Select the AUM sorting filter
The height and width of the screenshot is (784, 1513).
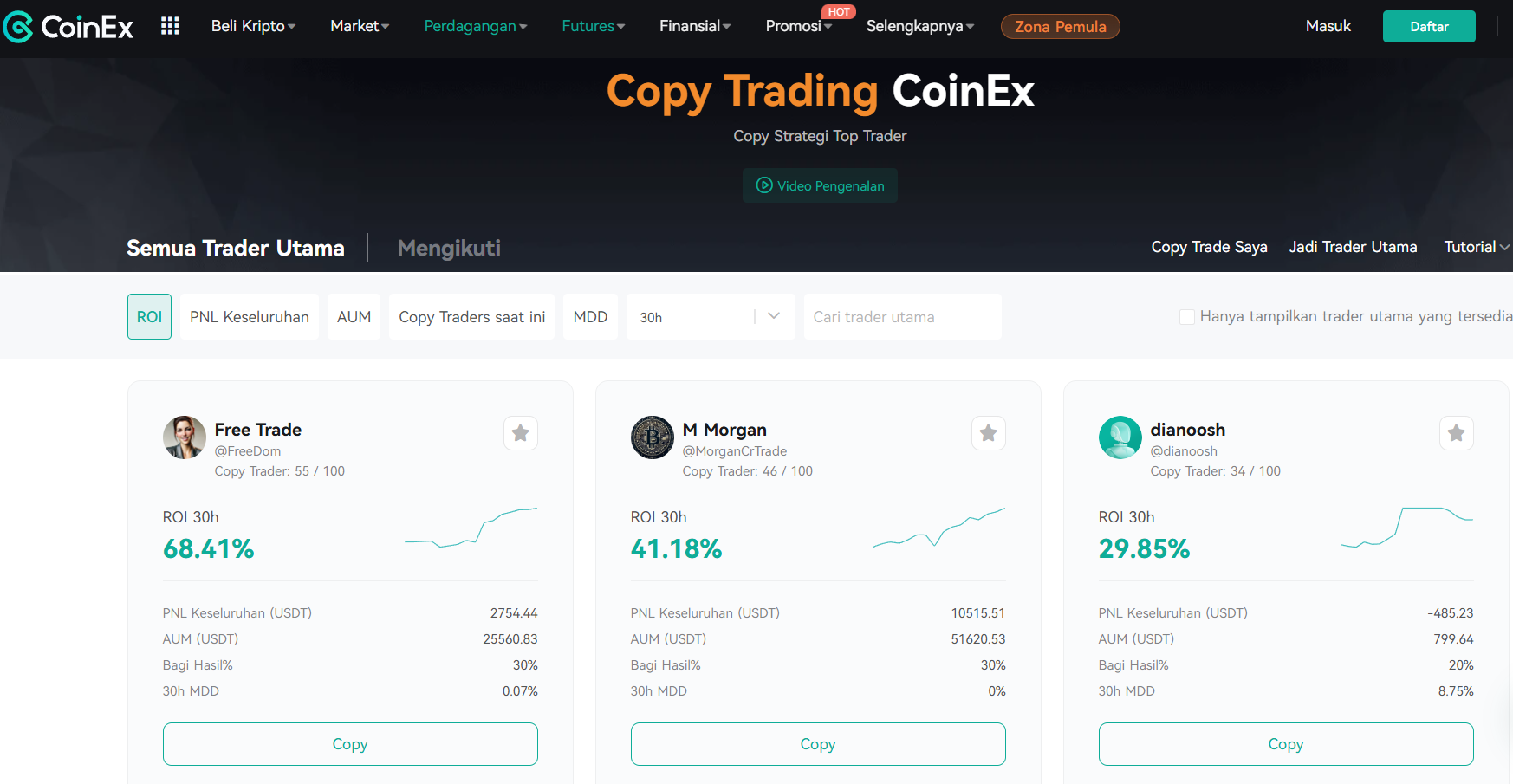(x=353, y=316)
